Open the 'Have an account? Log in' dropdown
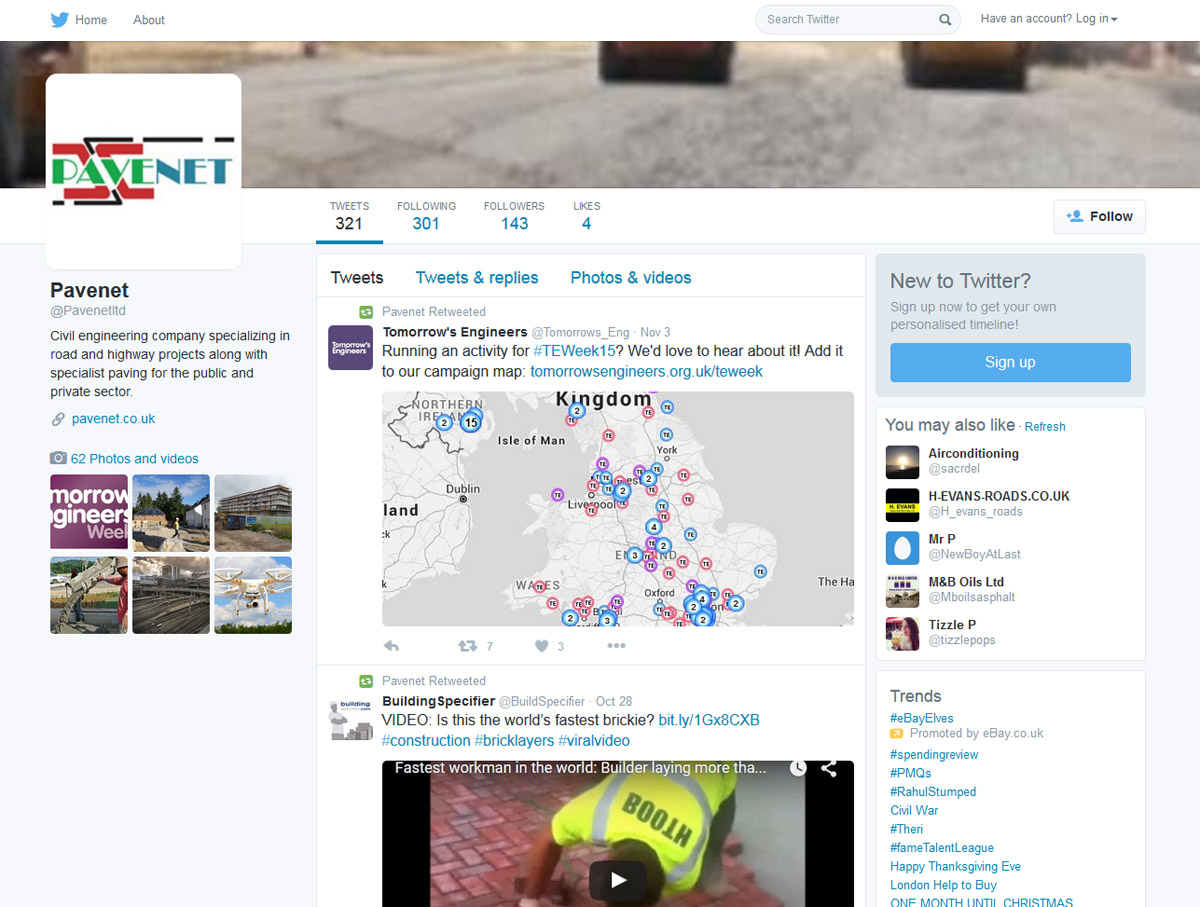This screenshot has height=907, width=1200. [1049, 19]
